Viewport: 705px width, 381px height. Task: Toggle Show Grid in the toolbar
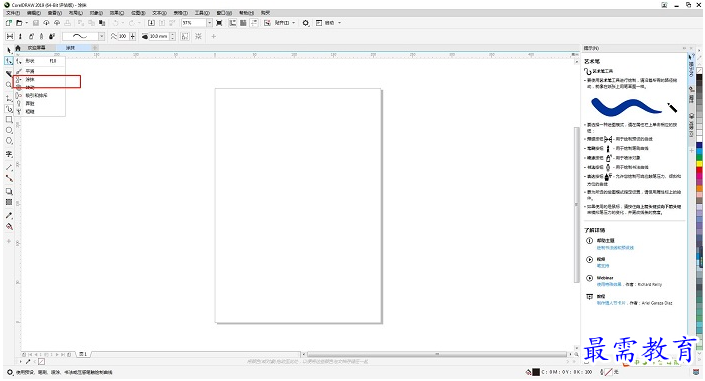243,22
